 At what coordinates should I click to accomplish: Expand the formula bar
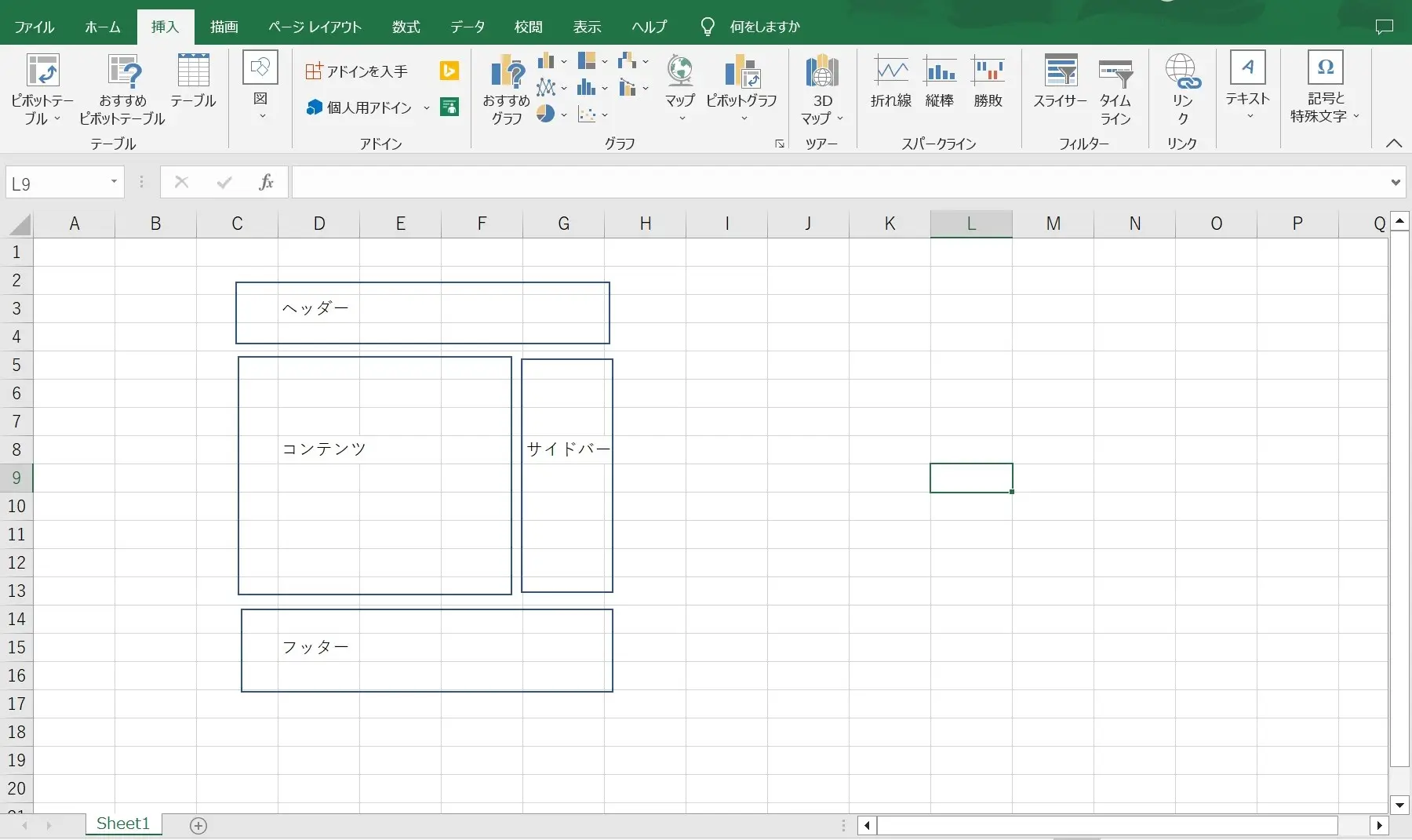[1396, 182]
